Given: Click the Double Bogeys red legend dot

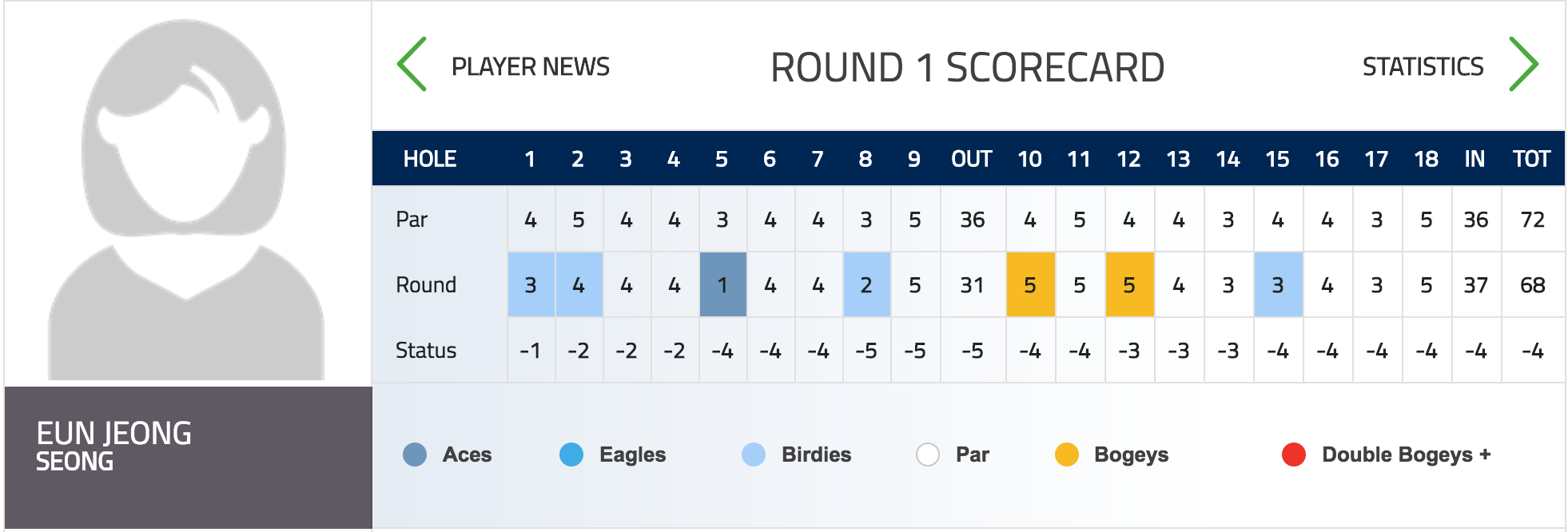Looking at the screenshot, I should click(x=1294, y=455).
